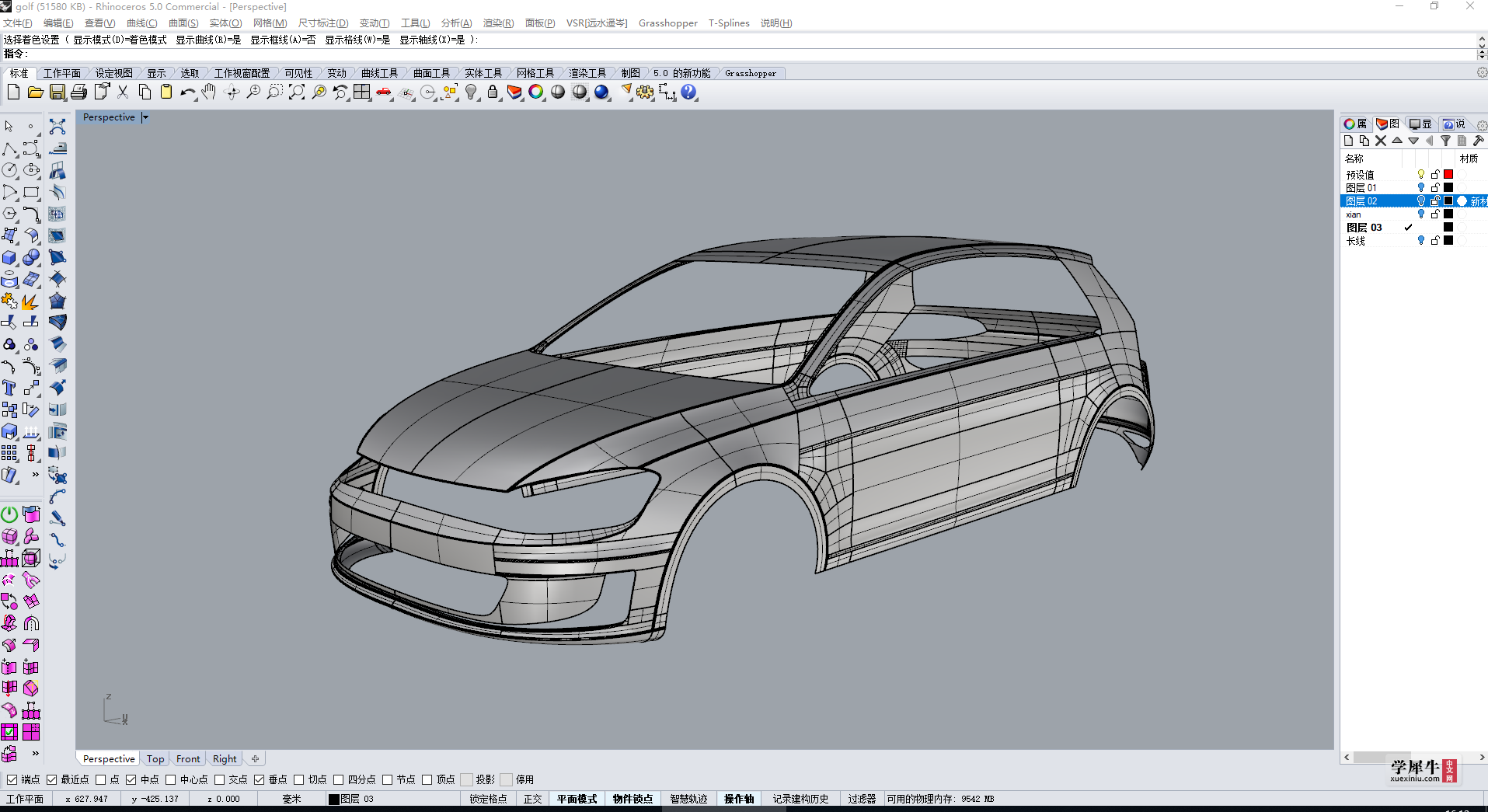Toggle 平面模式 in the status bar

coord(577,799)
